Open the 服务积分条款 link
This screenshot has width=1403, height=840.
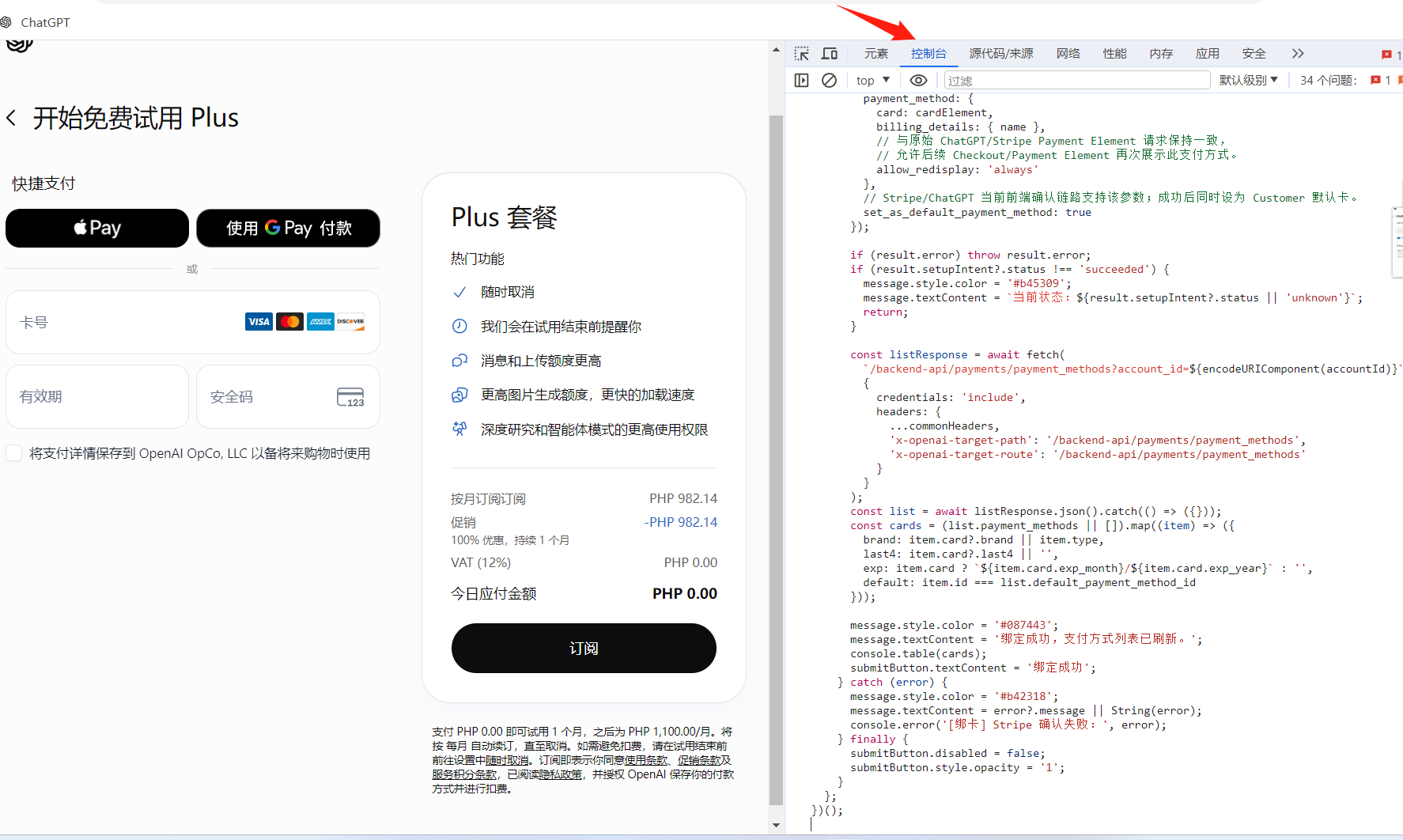tap(464, 774)
